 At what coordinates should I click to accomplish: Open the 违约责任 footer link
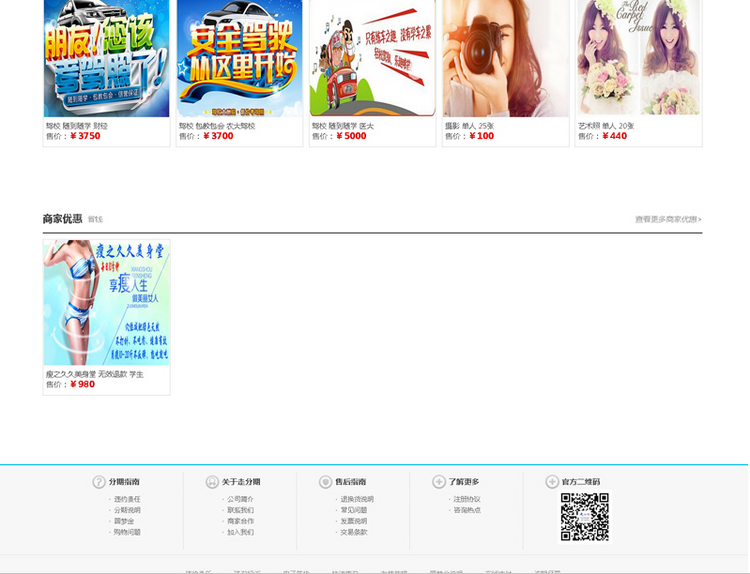click(127, 499)
